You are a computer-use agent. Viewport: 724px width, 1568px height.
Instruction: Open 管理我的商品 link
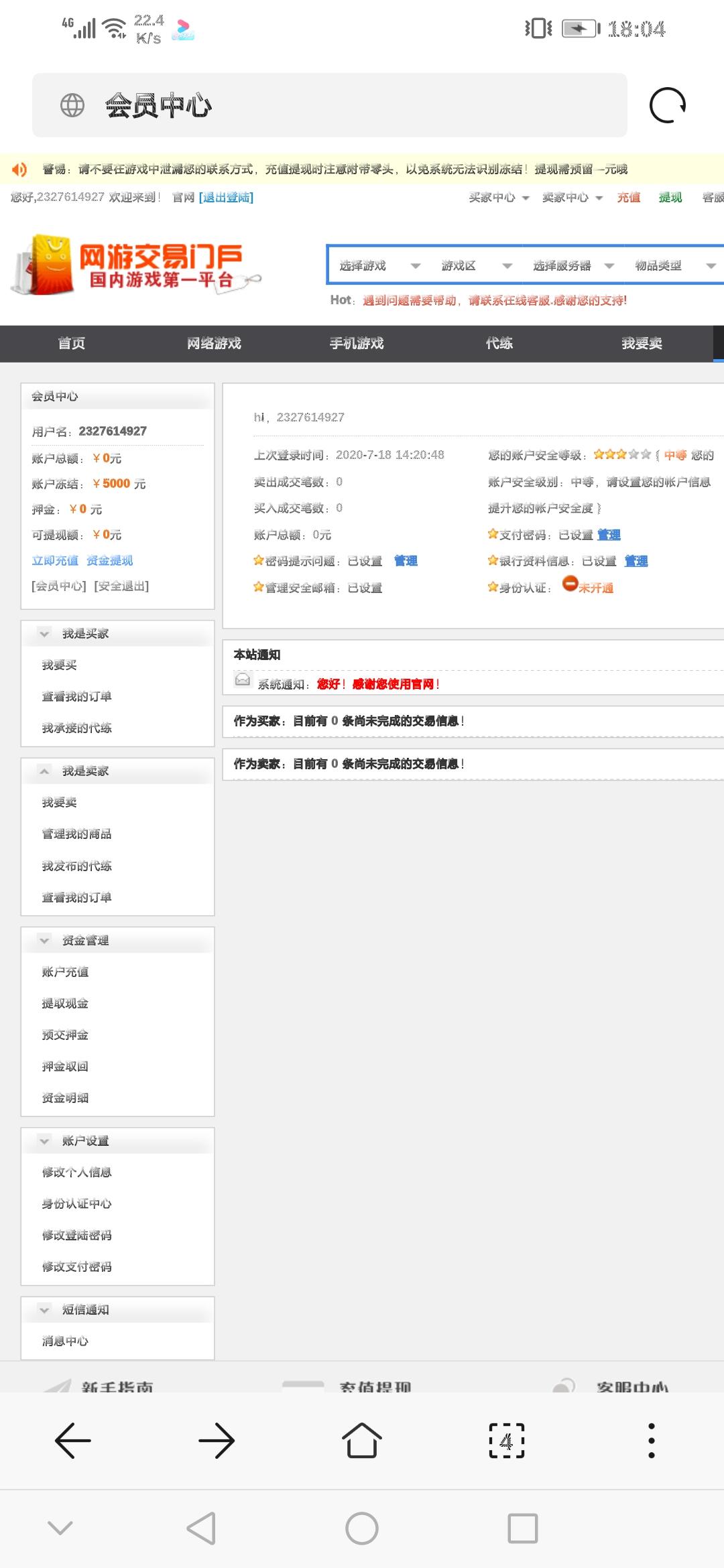coord(76,834)
